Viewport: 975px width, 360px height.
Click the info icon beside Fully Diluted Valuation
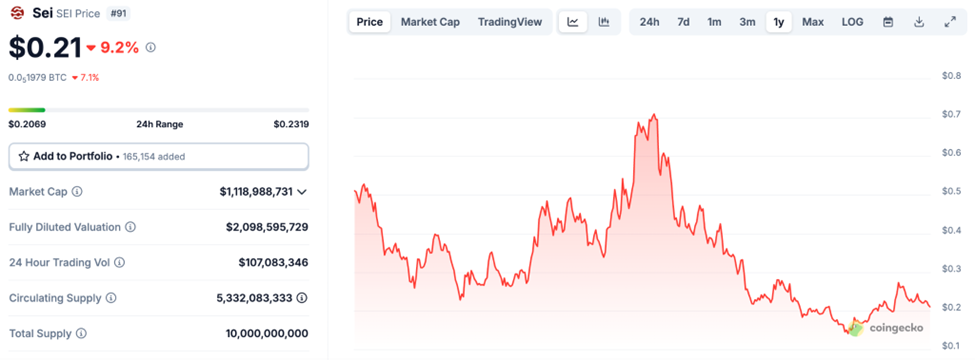(x=131, y=227)
